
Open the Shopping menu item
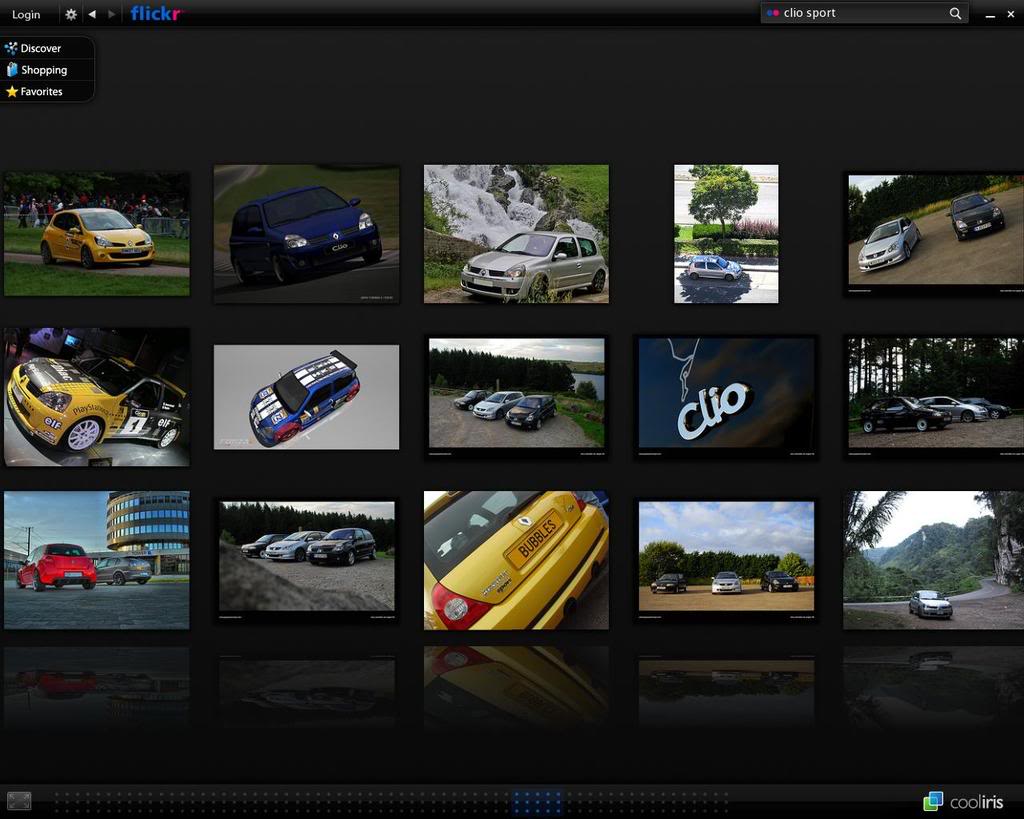tap(43, 70)
